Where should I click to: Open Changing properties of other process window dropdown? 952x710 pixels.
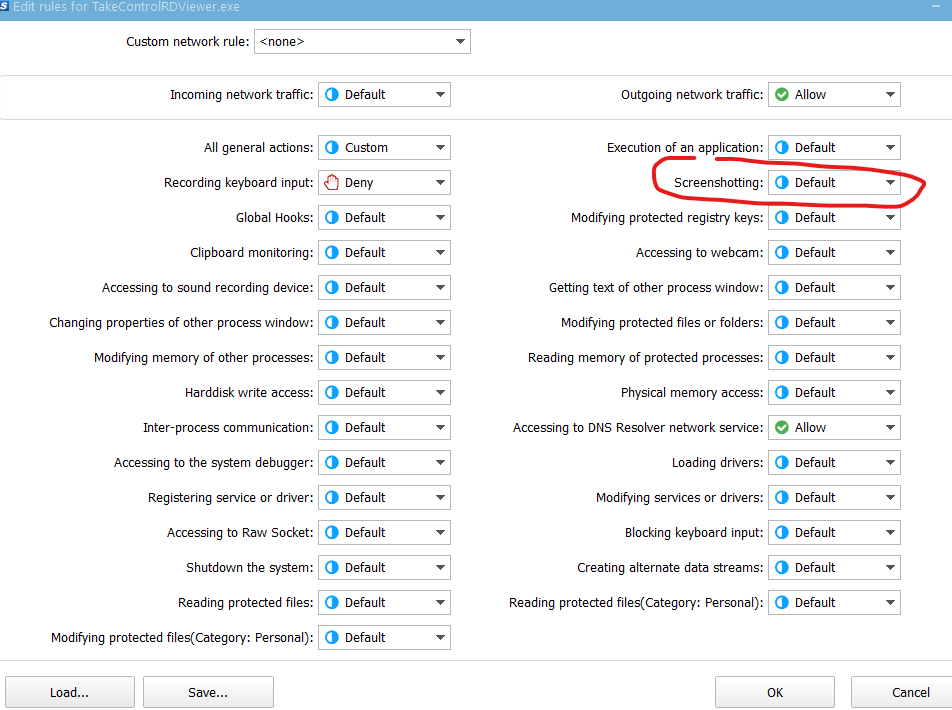(x=384, y=323)
